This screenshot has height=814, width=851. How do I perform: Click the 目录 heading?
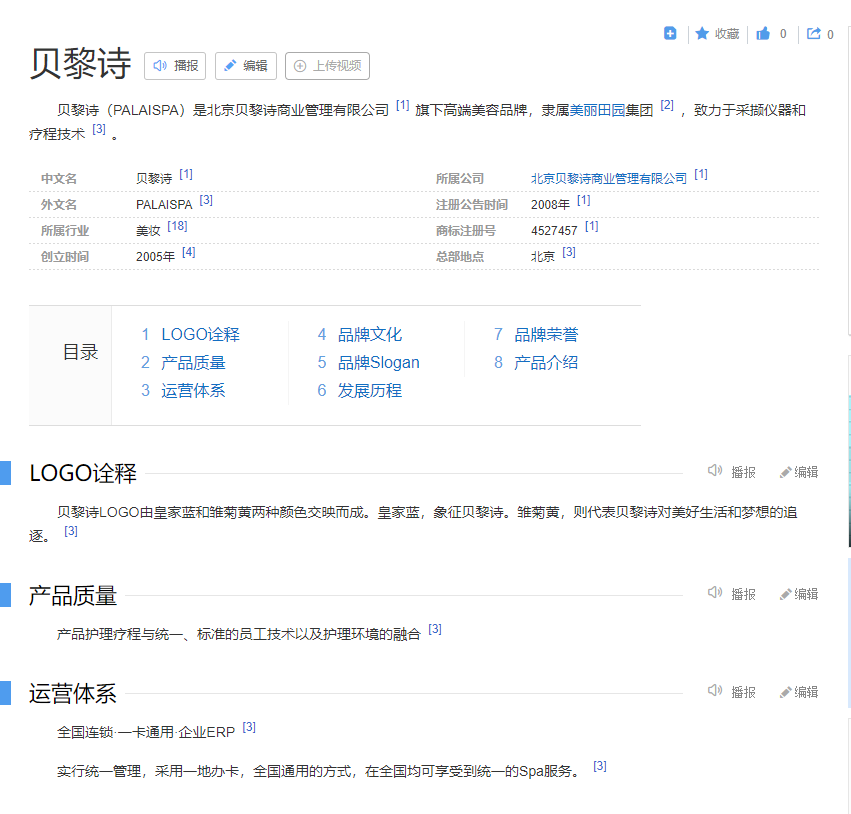(x=80, y=352)
